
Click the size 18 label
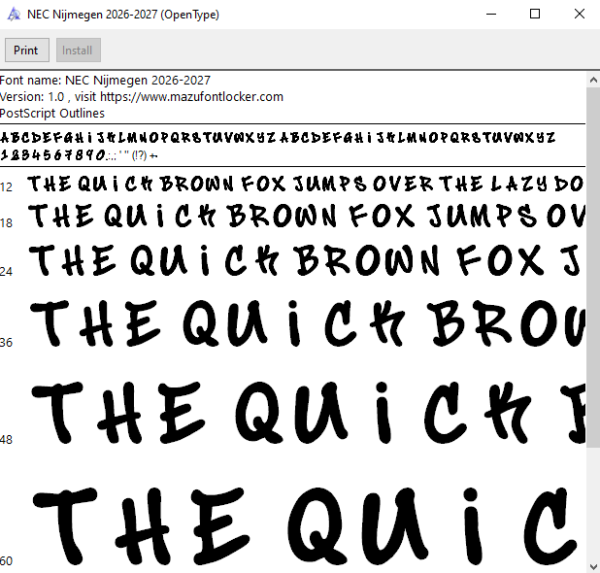point(6,223)
